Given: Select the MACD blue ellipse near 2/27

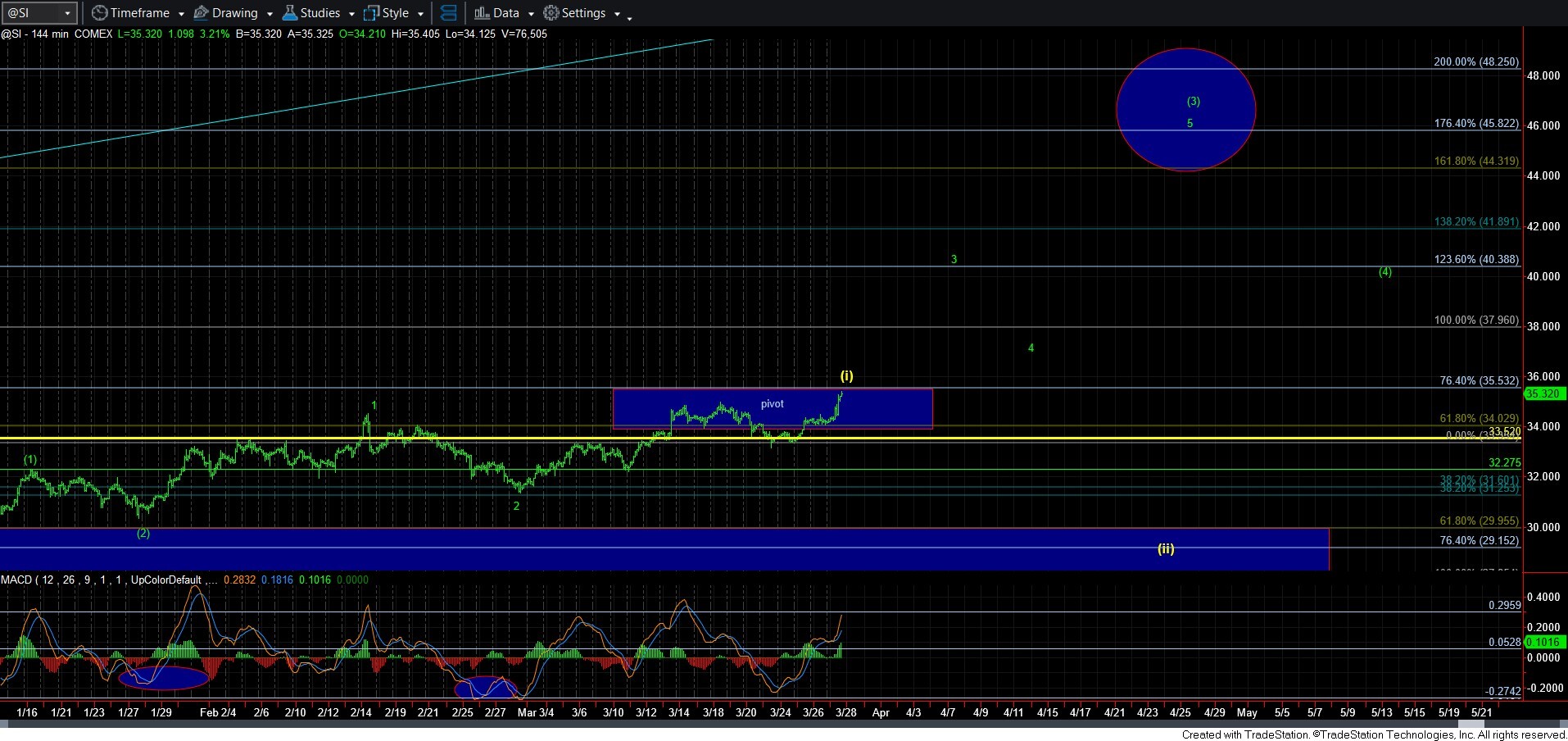Looking at the screenshot, I should coord(487,688).
